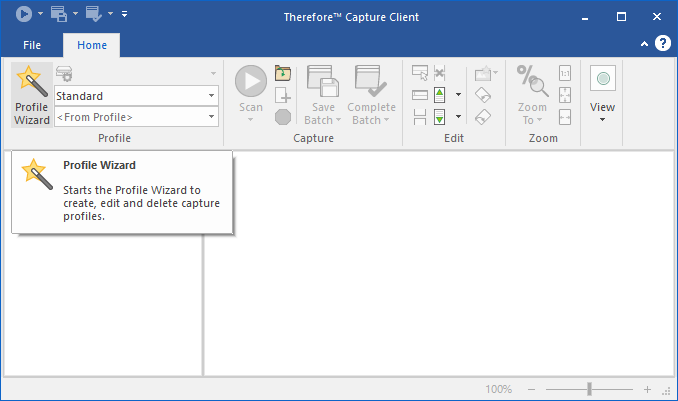Switch to the Home tab
678x401 pixels.
click(x=92, y=45)
